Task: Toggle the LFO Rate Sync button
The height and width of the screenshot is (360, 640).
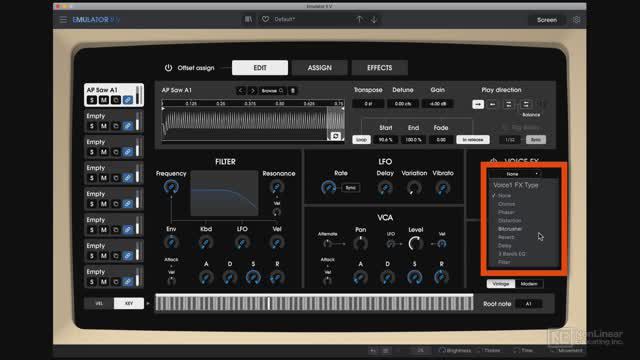Action: pos(351,188)
